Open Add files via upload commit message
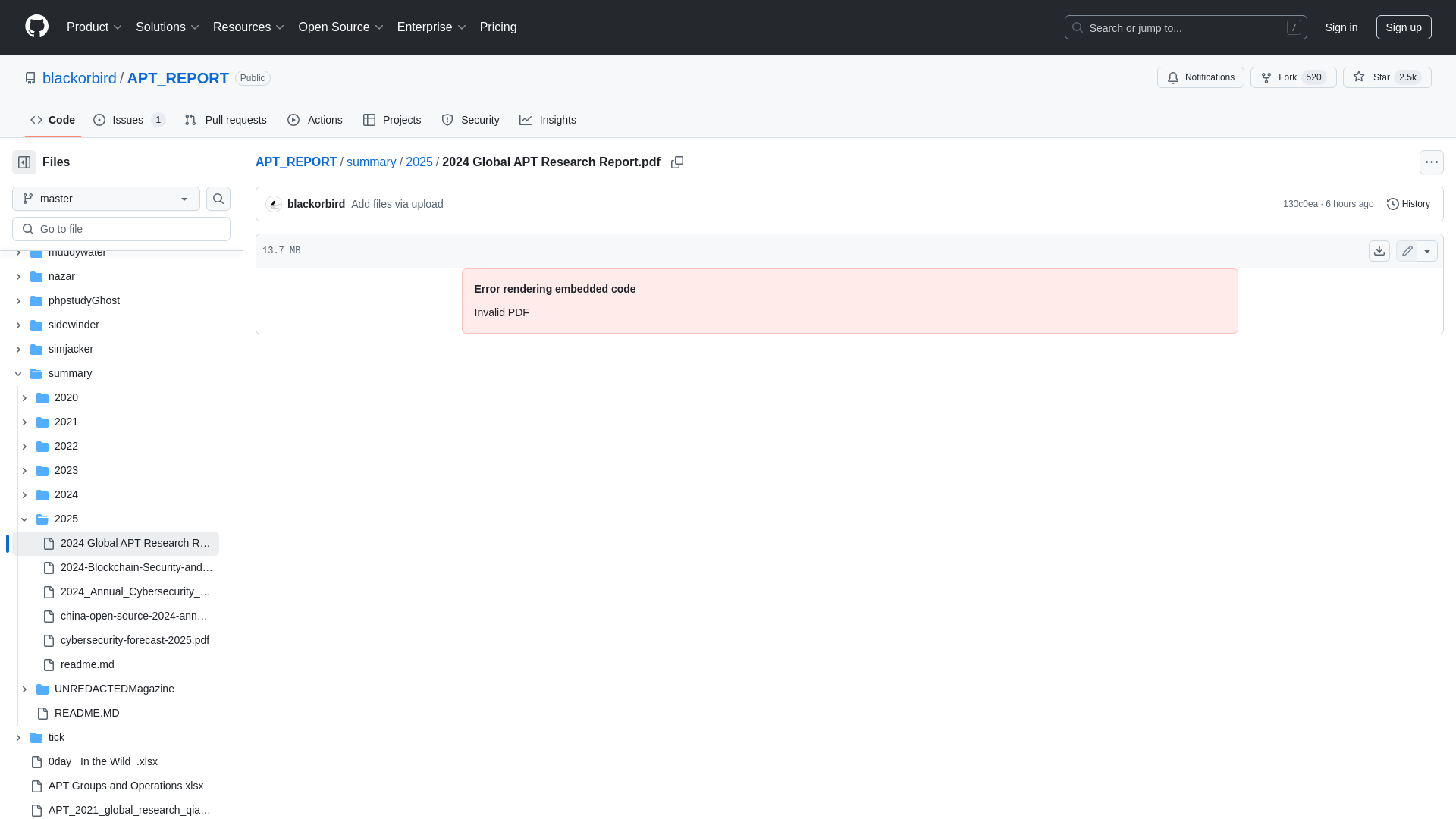1456x819 pixels. (397, 204)
